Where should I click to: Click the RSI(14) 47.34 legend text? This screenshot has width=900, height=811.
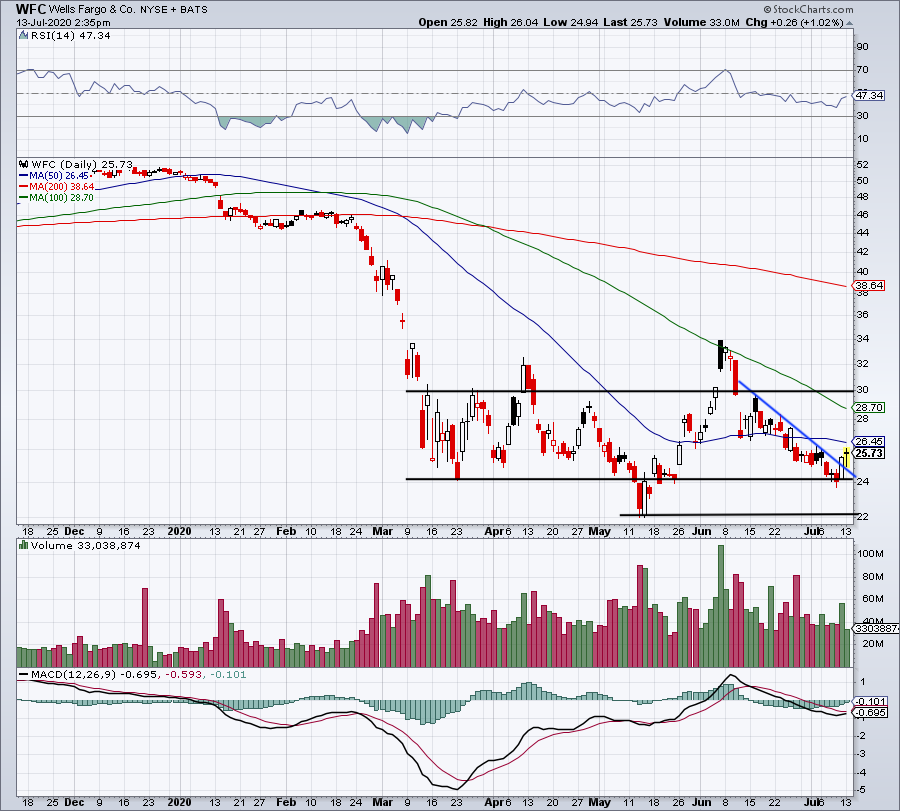point(70,36)
